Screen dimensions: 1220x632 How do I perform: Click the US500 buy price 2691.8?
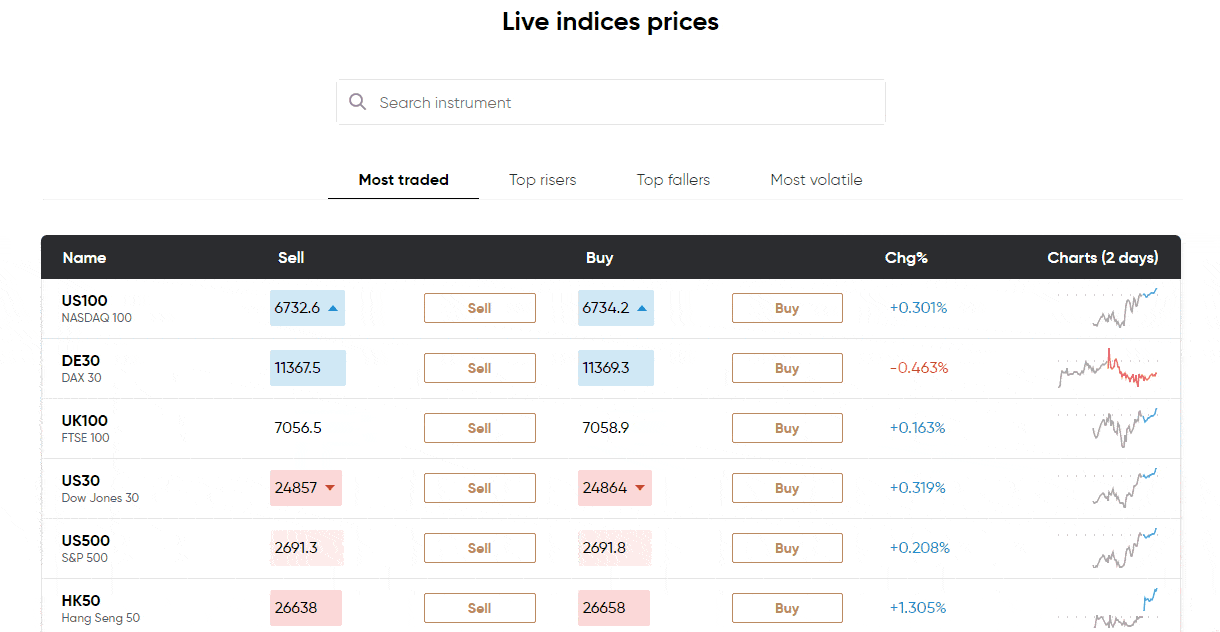click(615, 548)
